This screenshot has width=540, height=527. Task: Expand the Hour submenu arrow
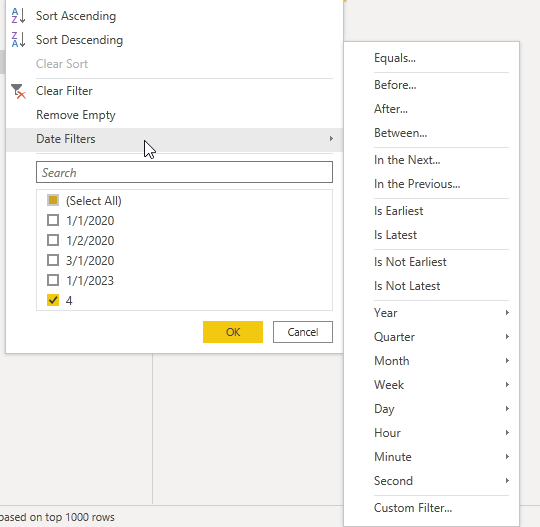click(x=507, y=433)
